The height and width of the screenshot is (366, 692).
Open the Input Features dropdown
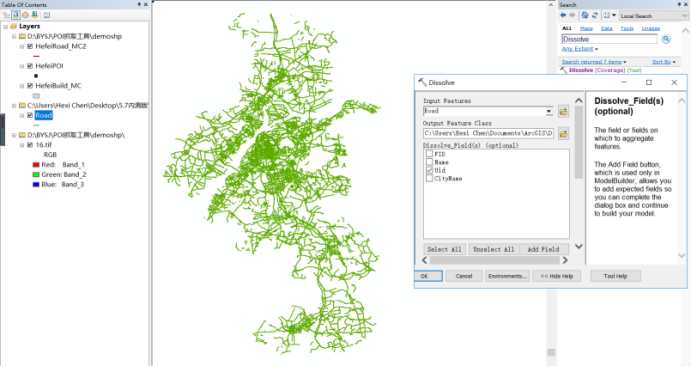[549, 111]
